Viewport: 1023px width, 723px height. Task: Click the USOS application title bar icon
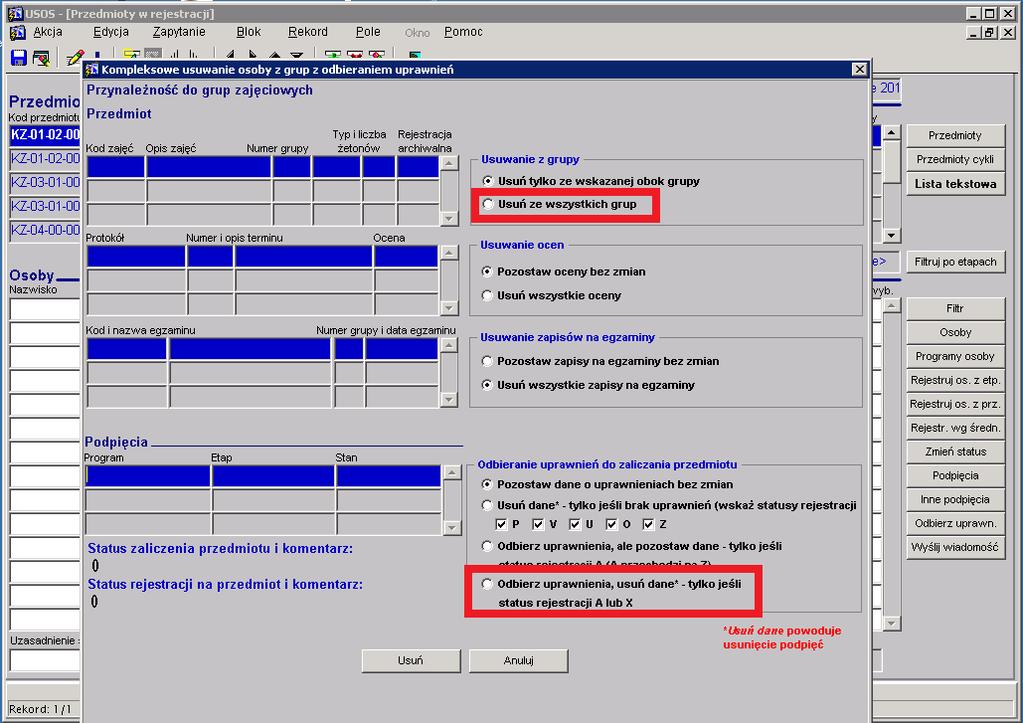pyautogui.click(x=14, y=13)
